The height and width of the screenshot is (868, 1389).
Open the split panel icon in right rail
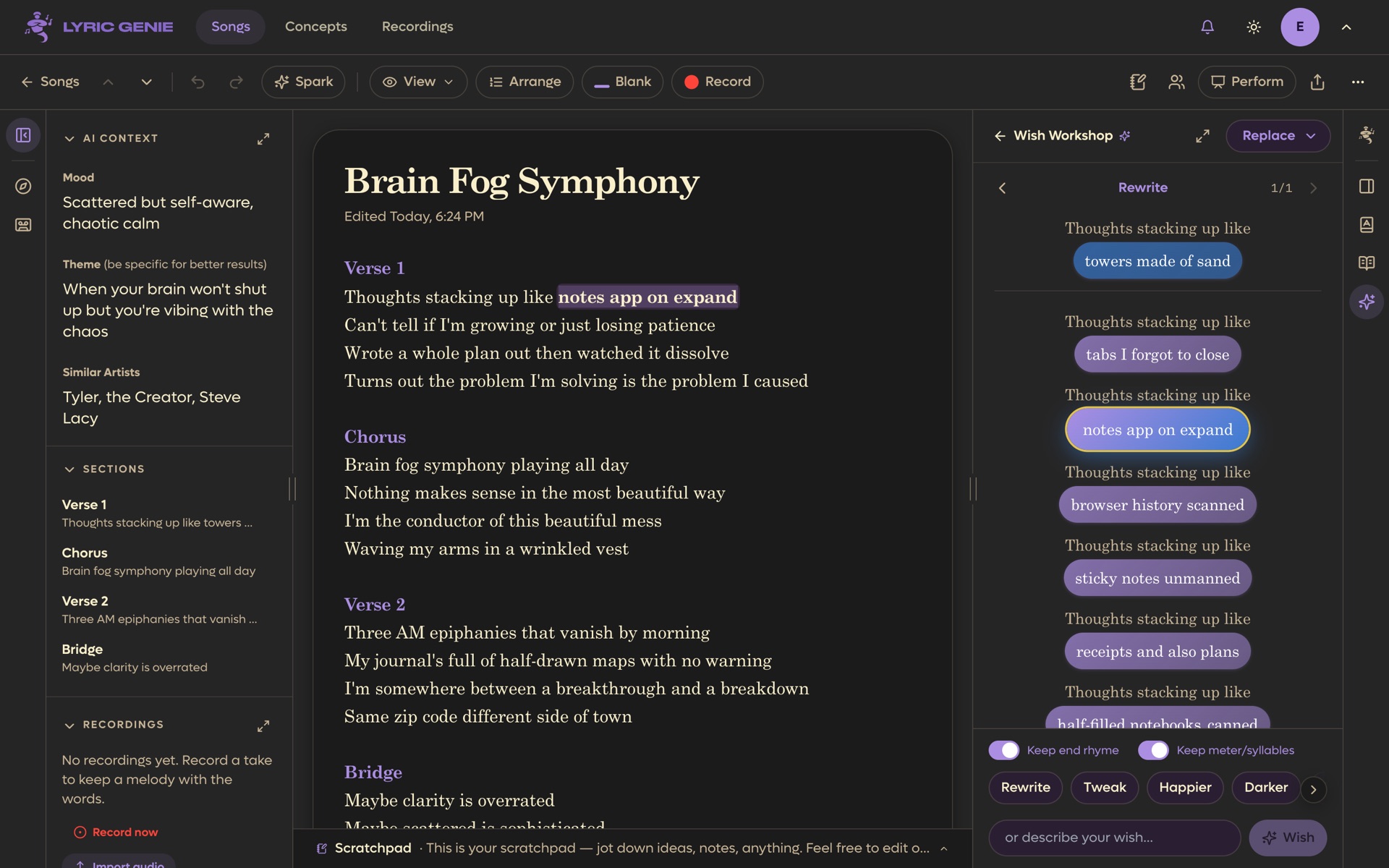pyautogui.click(x=1367, y=186)
